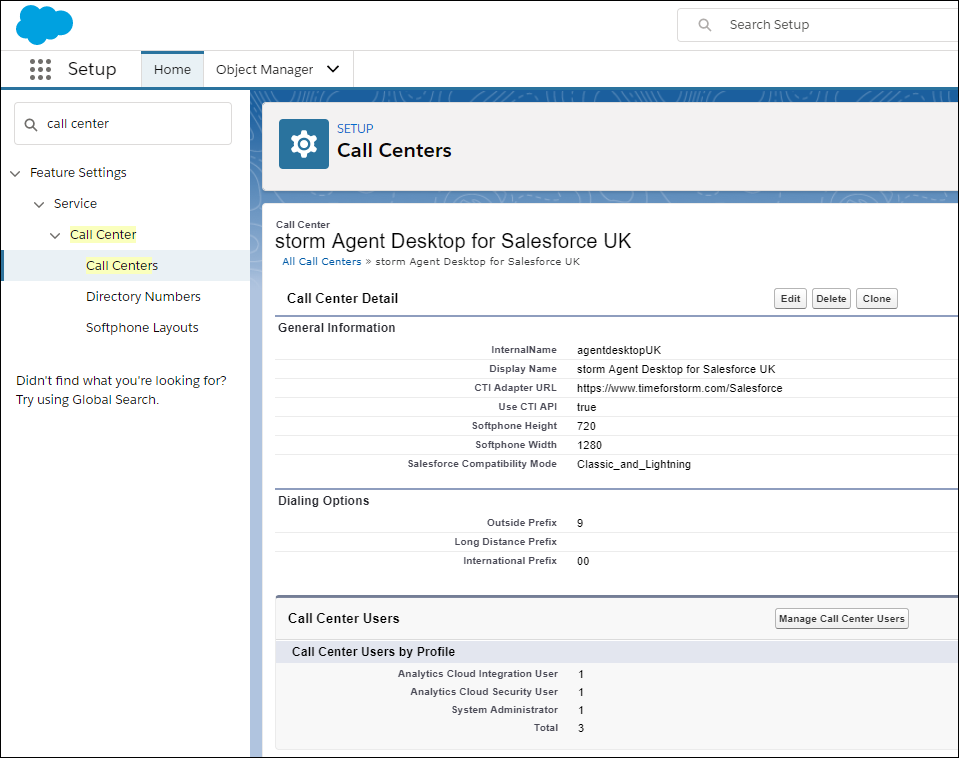Click the Service label in the tree
959x758 pixels.
75,204
